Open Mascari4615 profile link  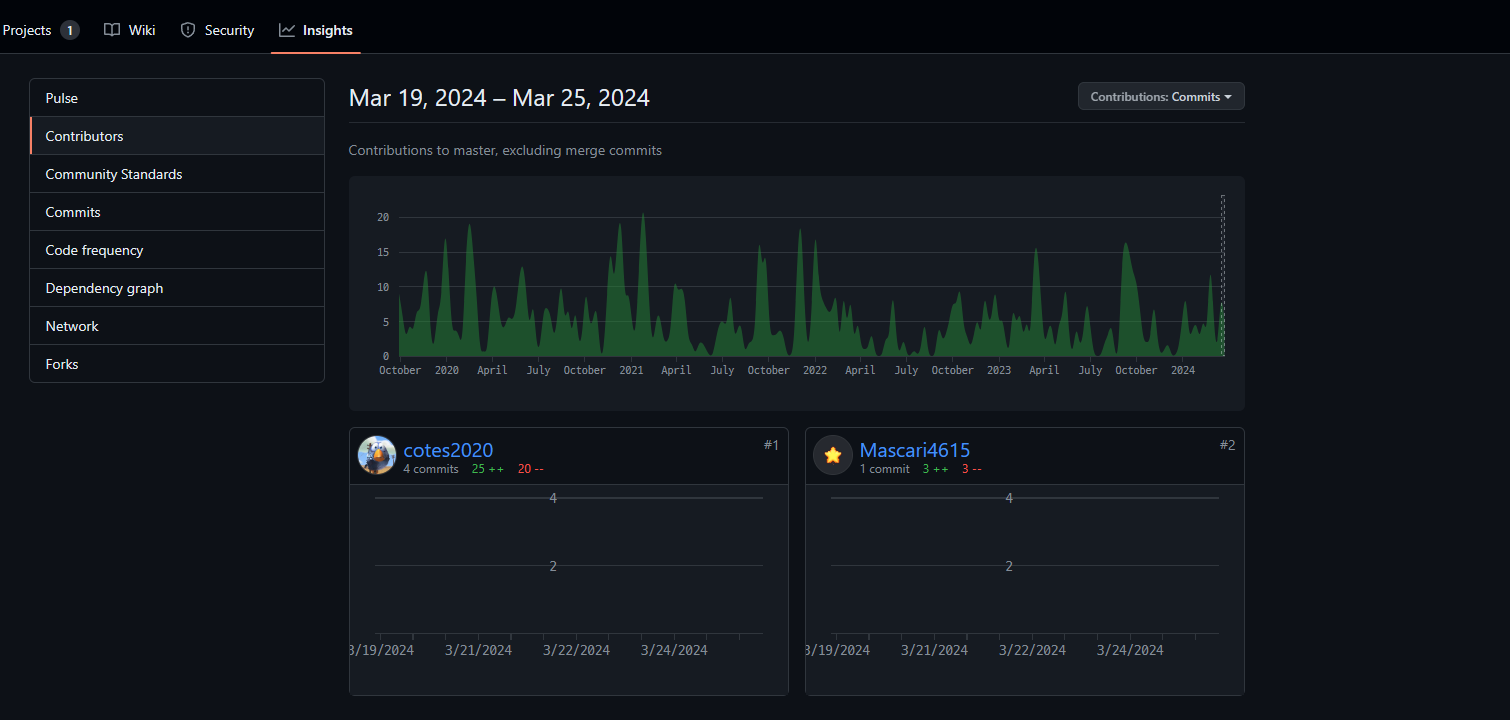(914, 450)
